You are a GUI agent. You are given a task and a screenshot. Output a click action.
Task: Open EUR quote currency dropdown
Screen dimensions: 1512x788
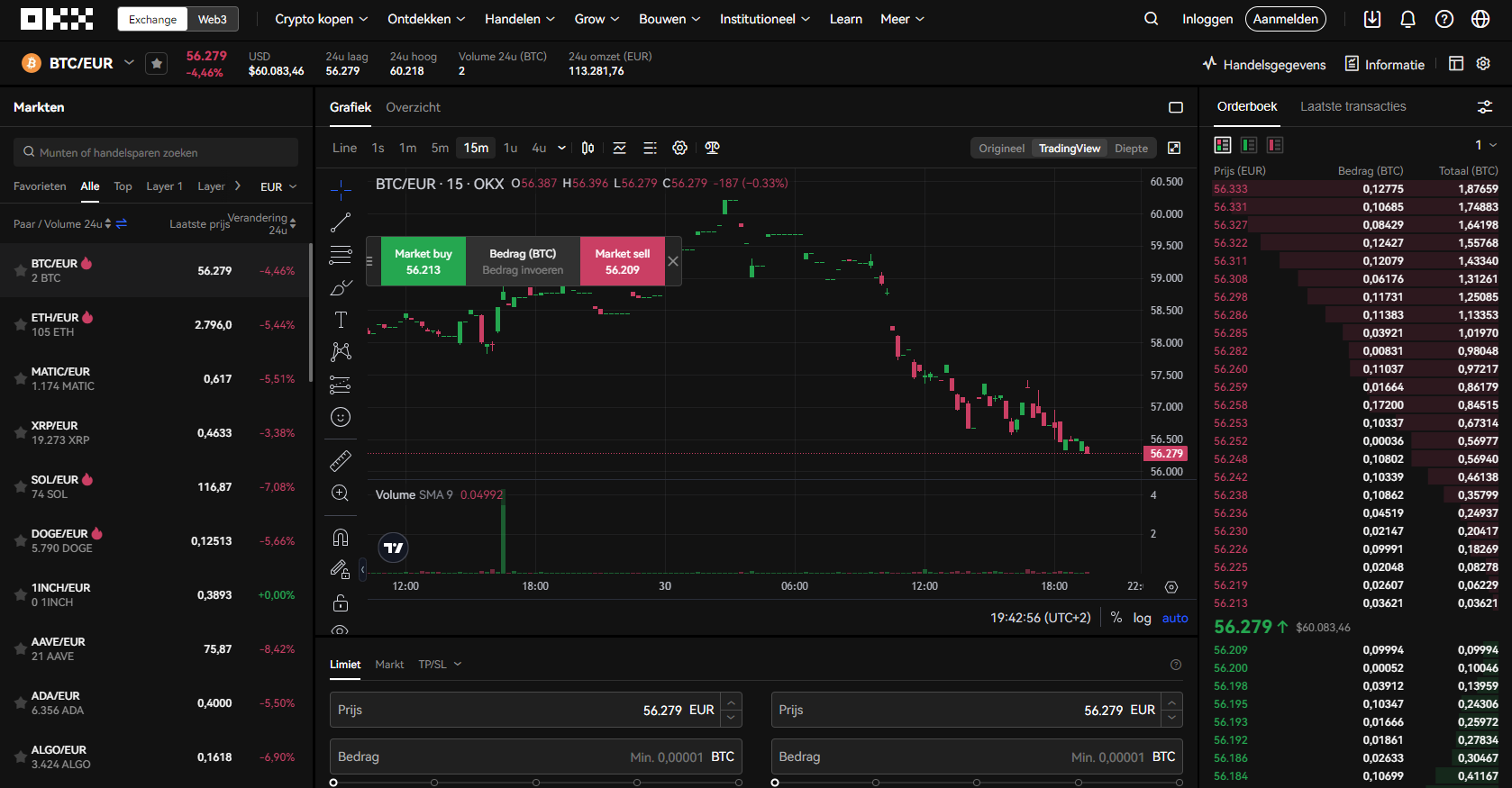[278, 186]
